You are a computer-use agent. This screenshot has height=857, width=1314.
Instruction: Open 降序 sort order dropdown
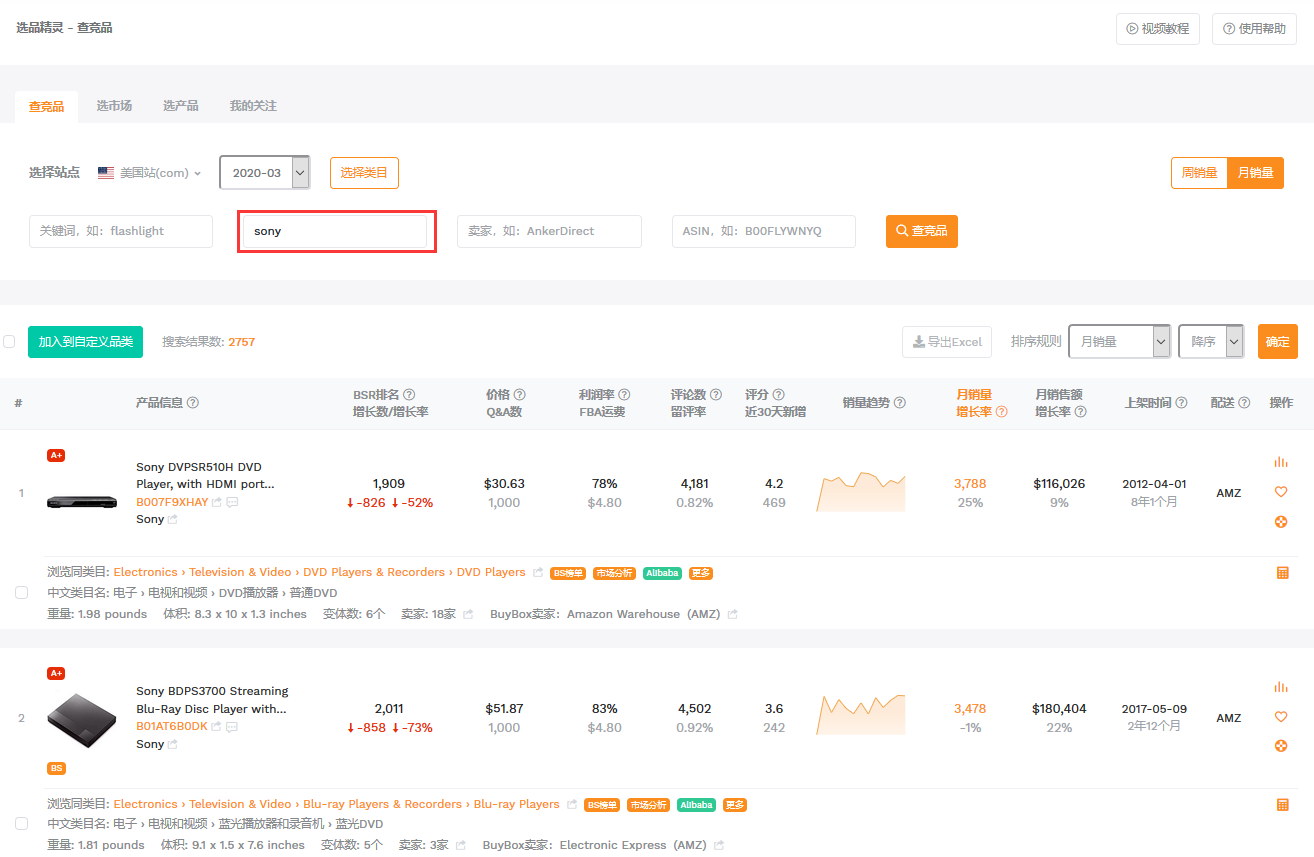pyautogui.click(x=1211, y=341)
